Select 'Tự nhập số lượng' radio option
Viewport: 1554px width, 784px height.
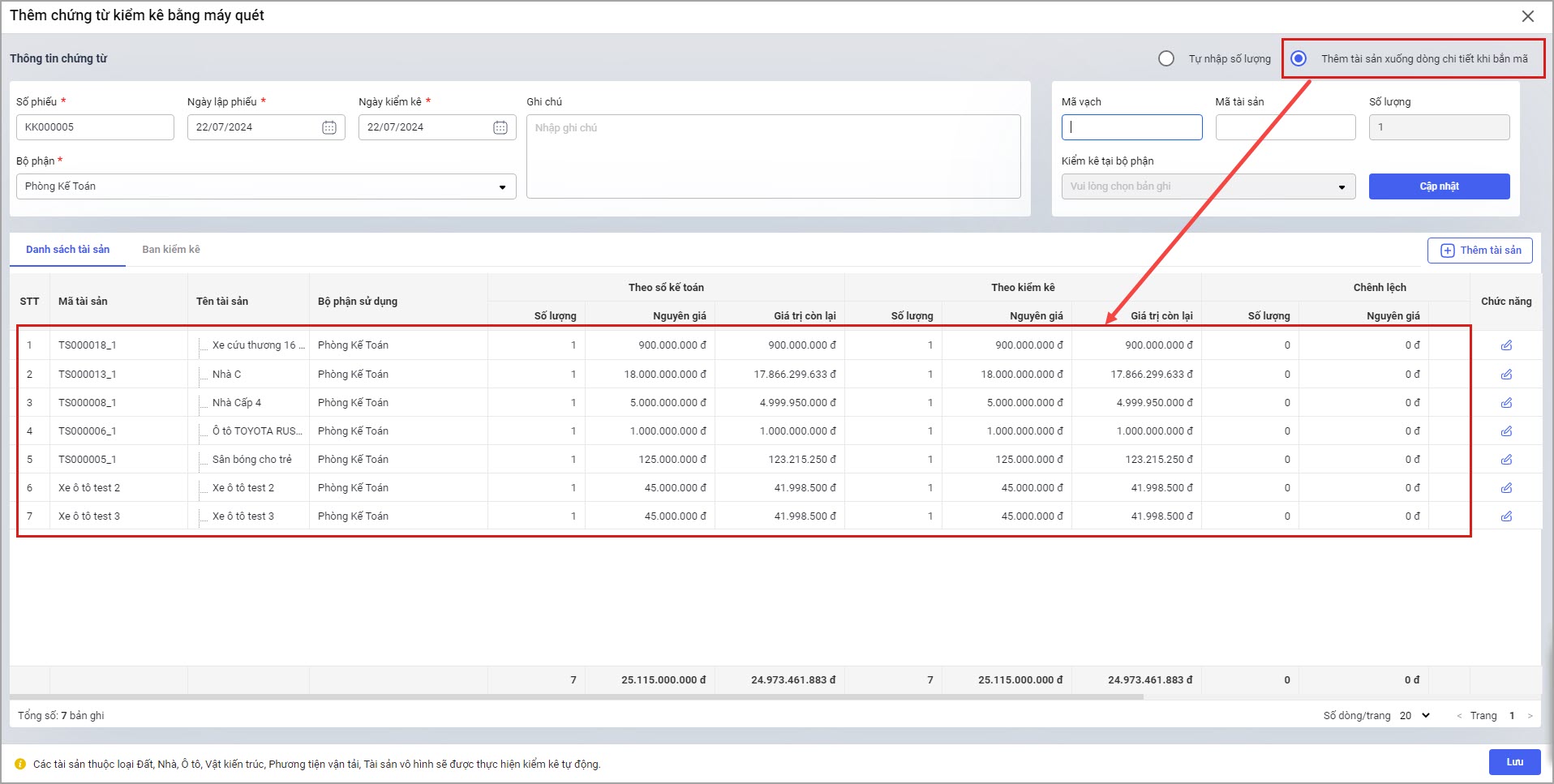coord(1166,58)
